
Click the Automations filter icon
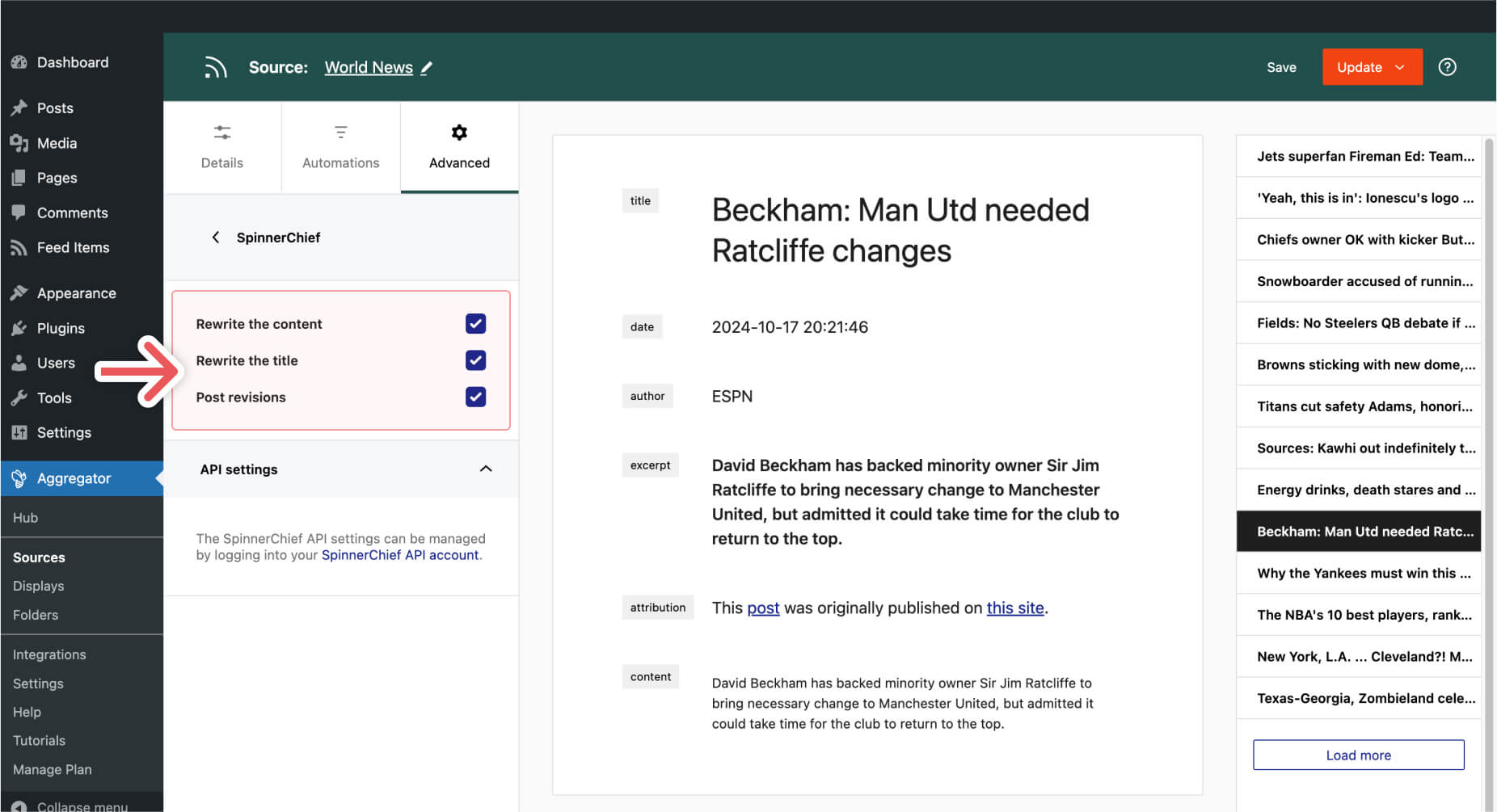[340, 132]
